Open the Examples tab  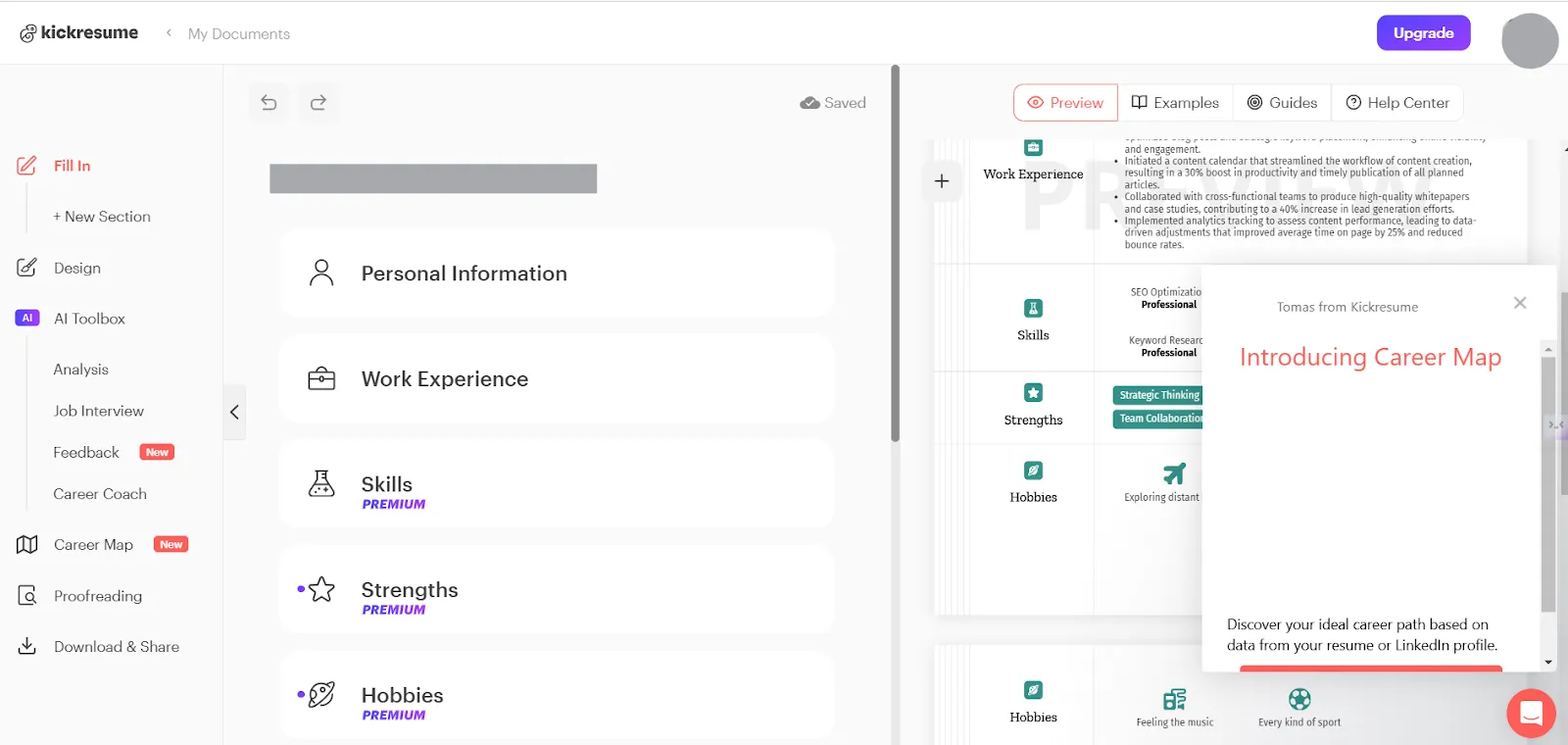1175,102
